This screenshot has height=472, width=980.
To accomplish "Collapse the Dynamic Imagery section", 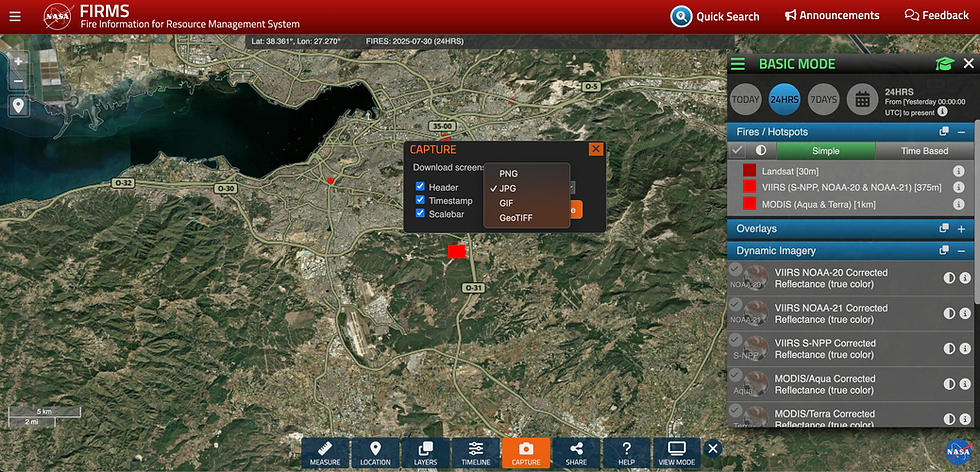I will pyautogui.click(x=961, y=251).
